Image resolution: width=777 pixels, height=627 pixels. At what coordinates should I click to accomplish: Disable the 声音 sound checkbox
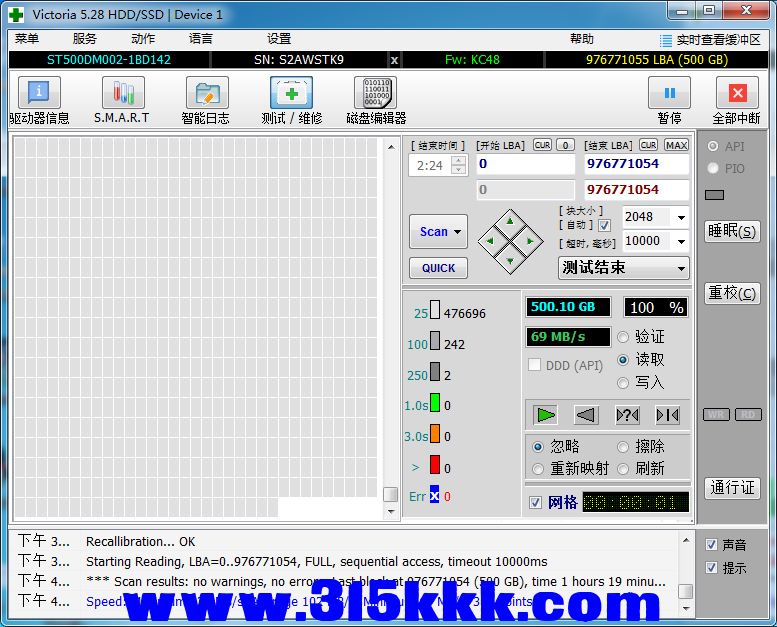click(711, 545)
